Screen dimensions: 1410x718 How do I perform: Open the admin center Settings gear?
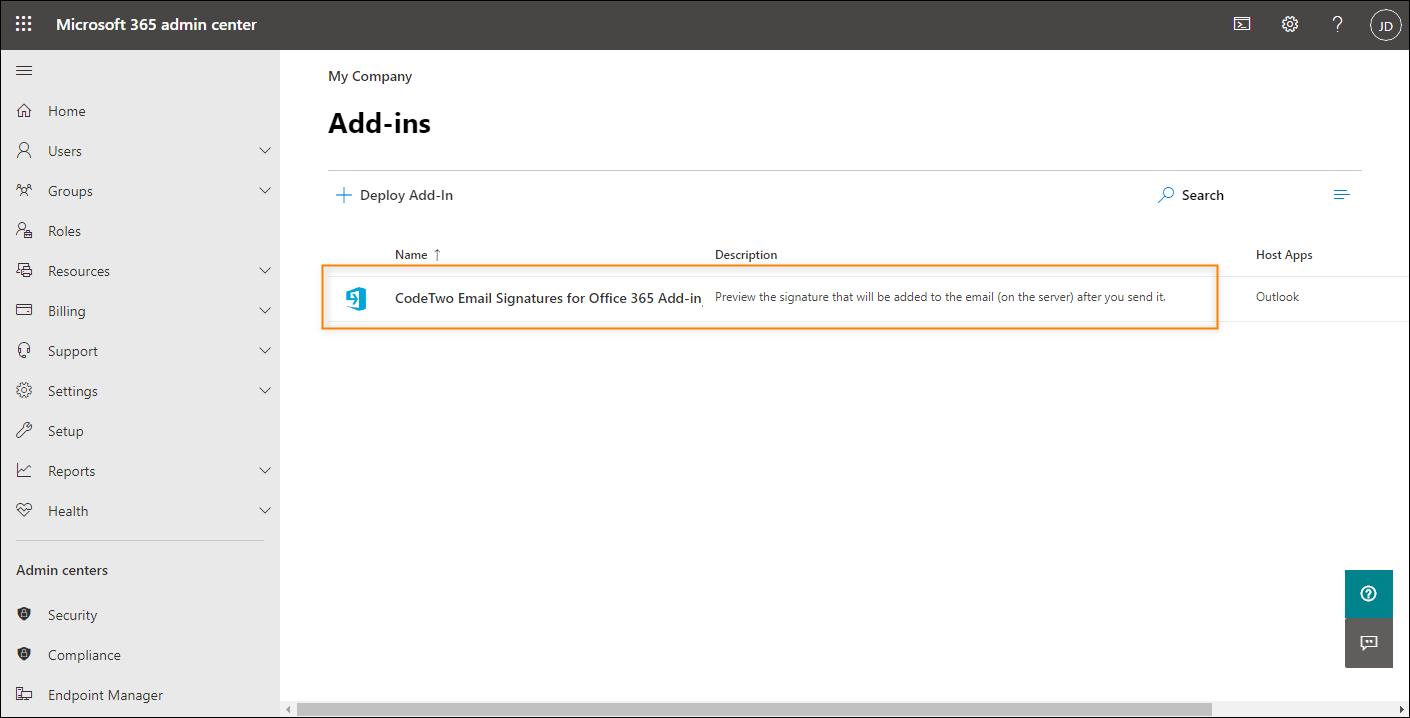pos(1289,23)
